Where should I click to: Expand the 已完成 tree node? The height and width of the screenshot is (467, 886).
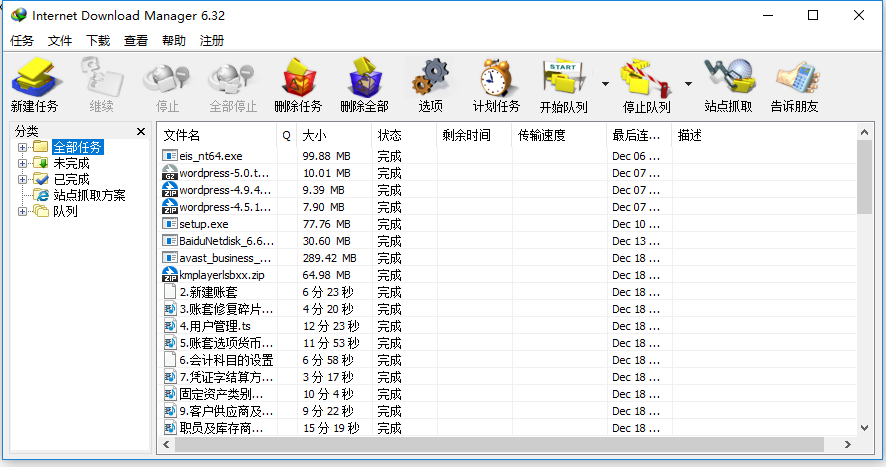click(22, 179)
